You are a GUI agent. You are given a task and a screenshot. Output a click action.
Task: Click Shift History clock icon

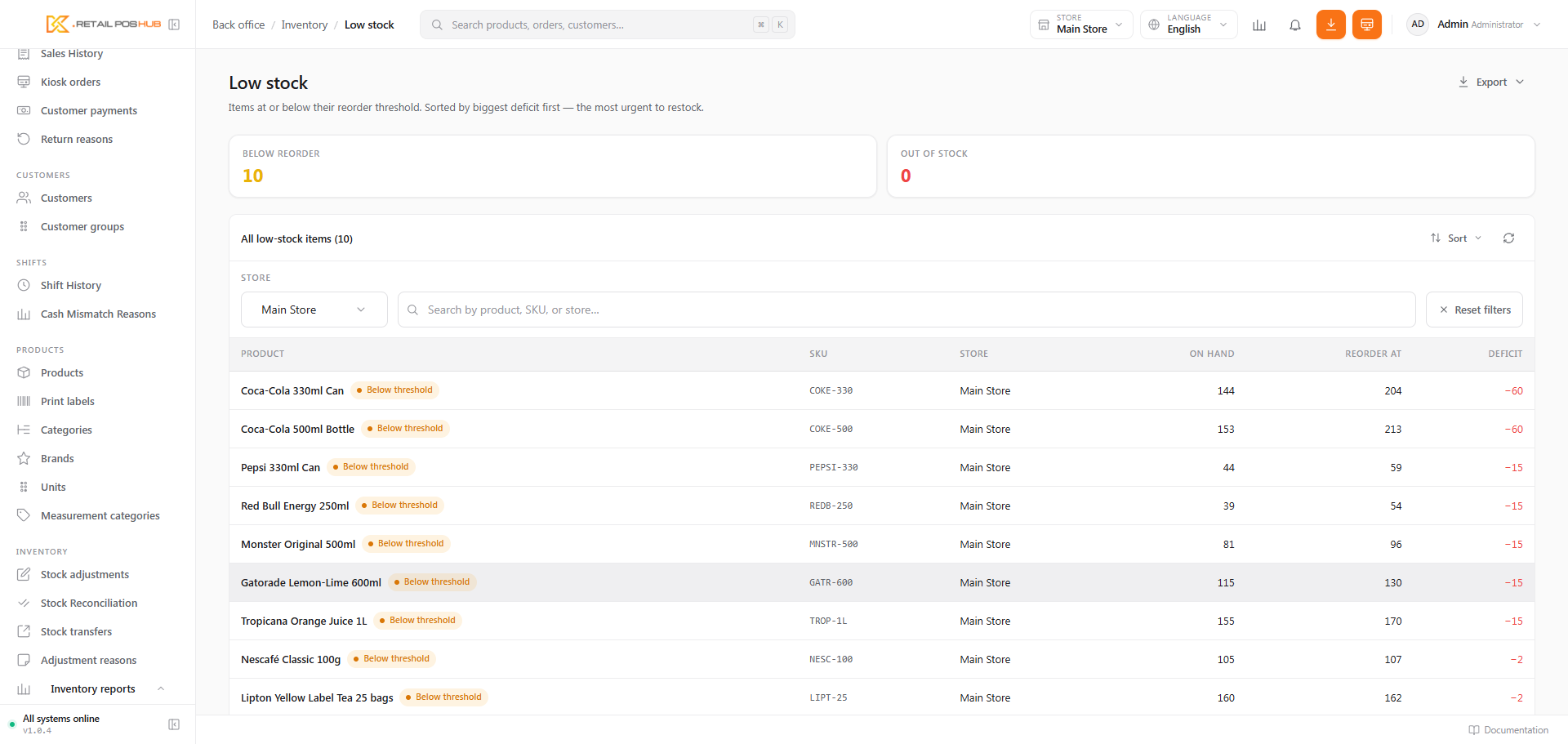coord(24,286)
